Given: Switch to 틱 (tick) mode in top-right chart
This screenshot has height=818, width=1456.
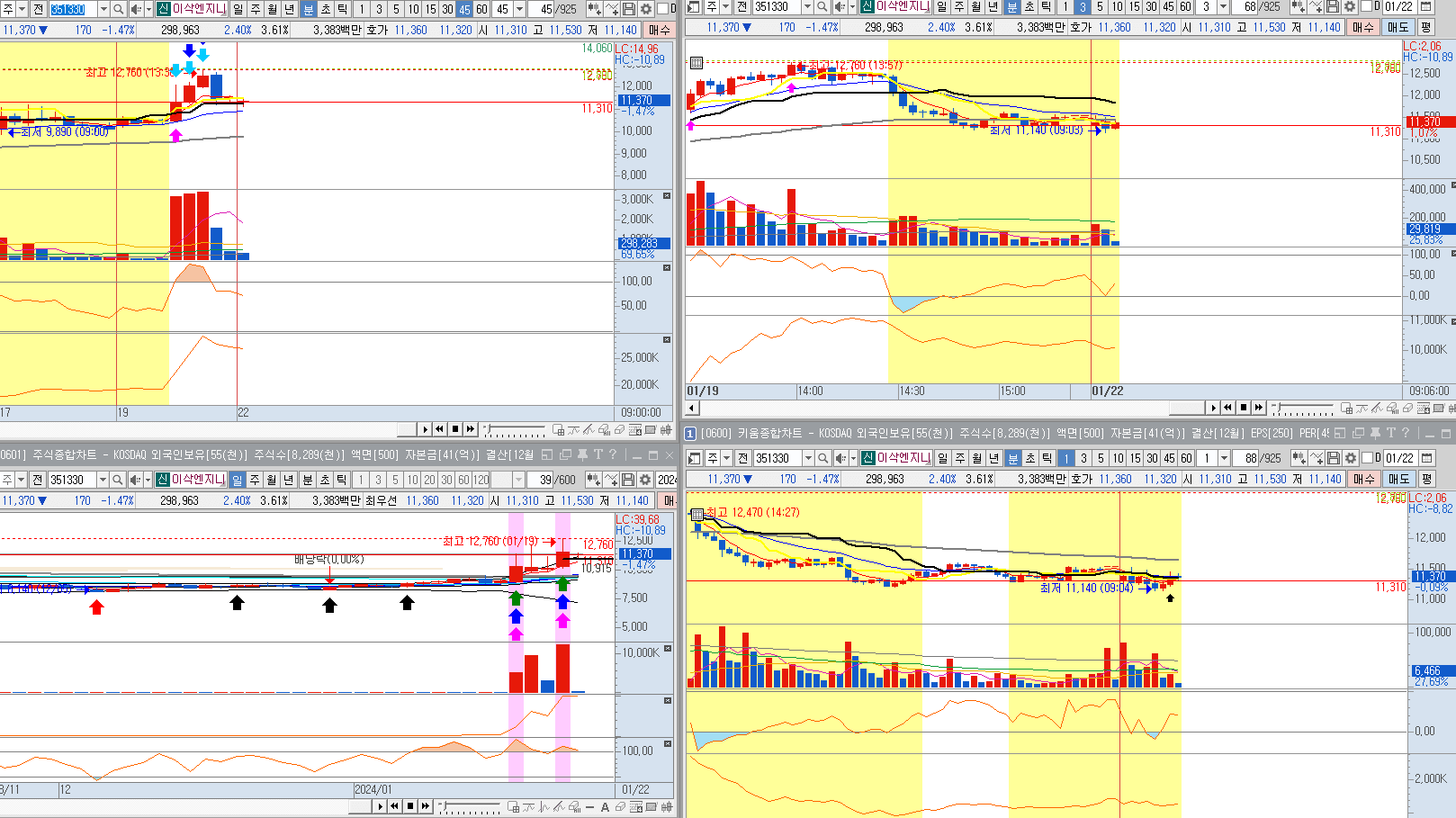Looking at the screenshot, I should point(1047,6).
